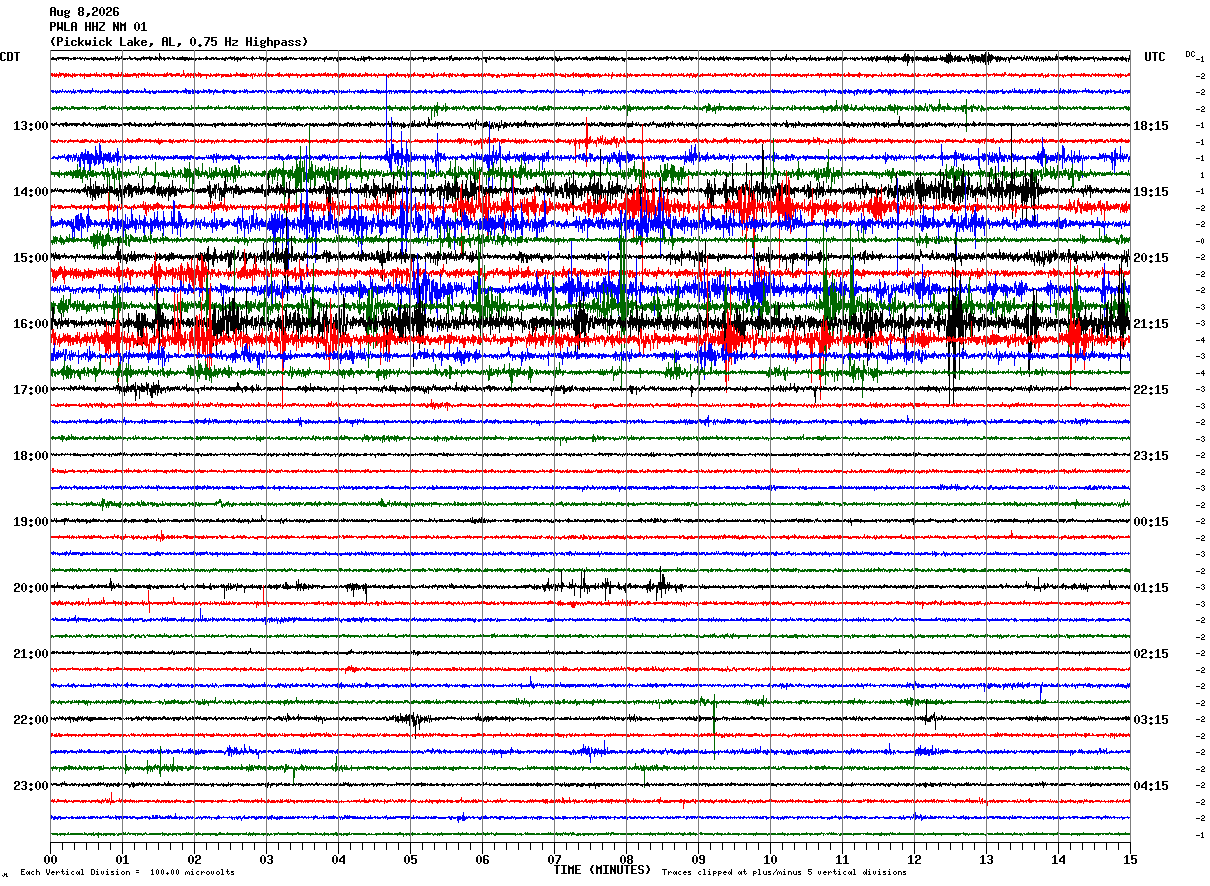Image resolution: width=1210 pixels, height=886 pixels.
Task: Click the traces clipped footnote text
Action: [x=784, y=873]
